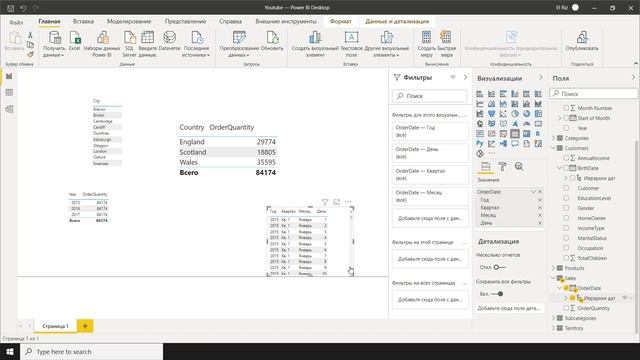
Task: Check the MaritalStatus field checkbox
Action: click(566, 238)
